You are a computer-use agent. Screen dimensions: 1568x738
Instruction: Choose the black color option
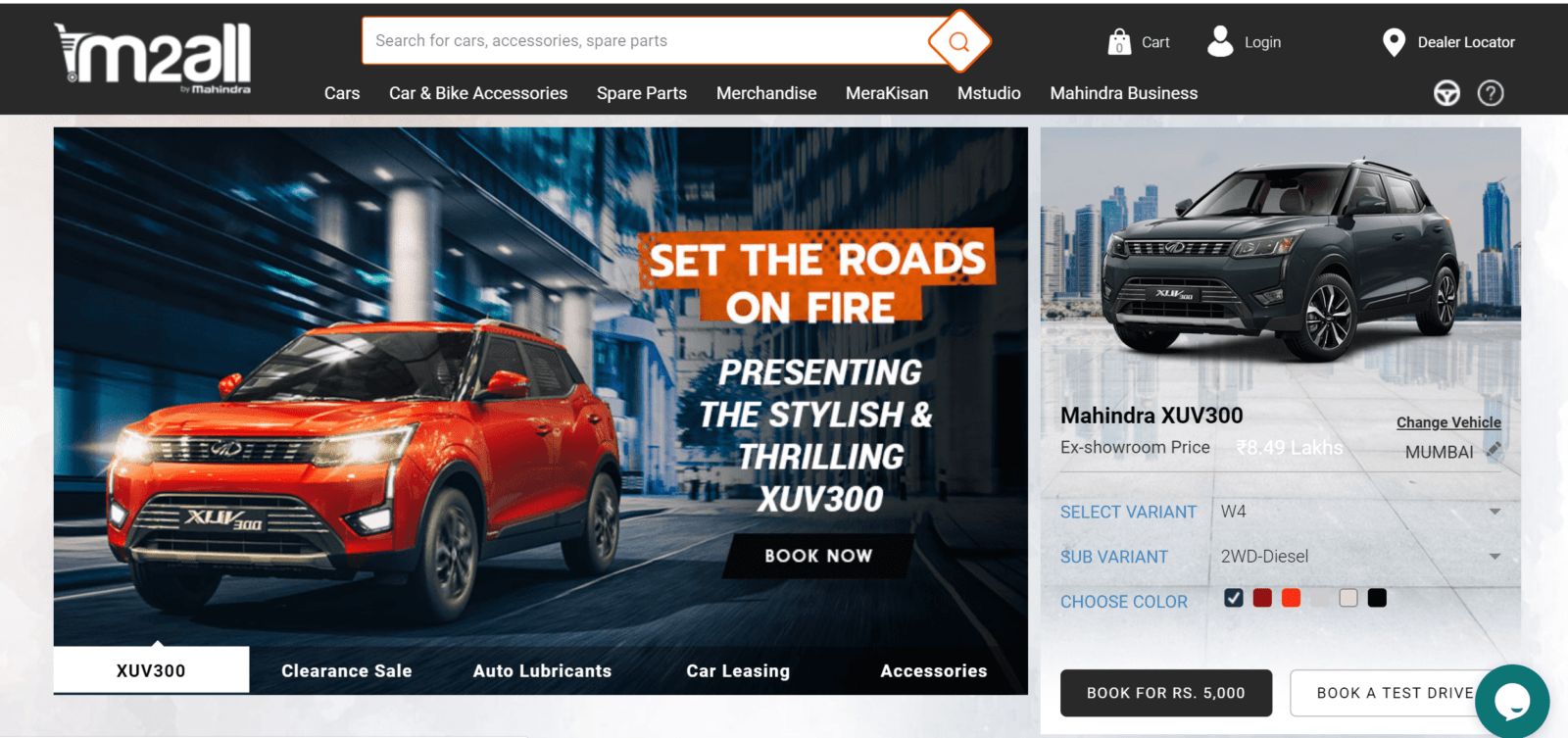point(1377,598)
